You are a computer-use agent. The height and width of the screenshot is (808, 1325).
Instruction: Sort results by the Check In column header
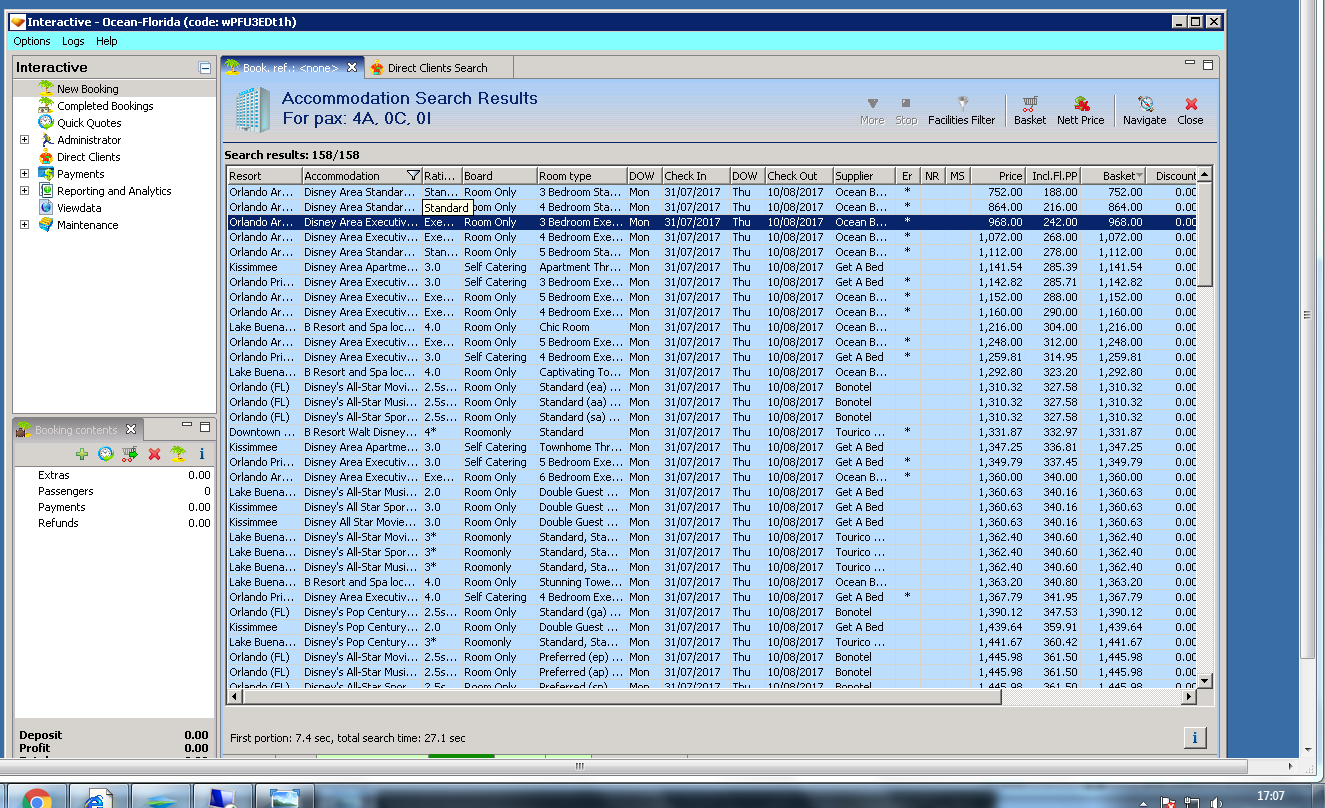tap(695, 176)
